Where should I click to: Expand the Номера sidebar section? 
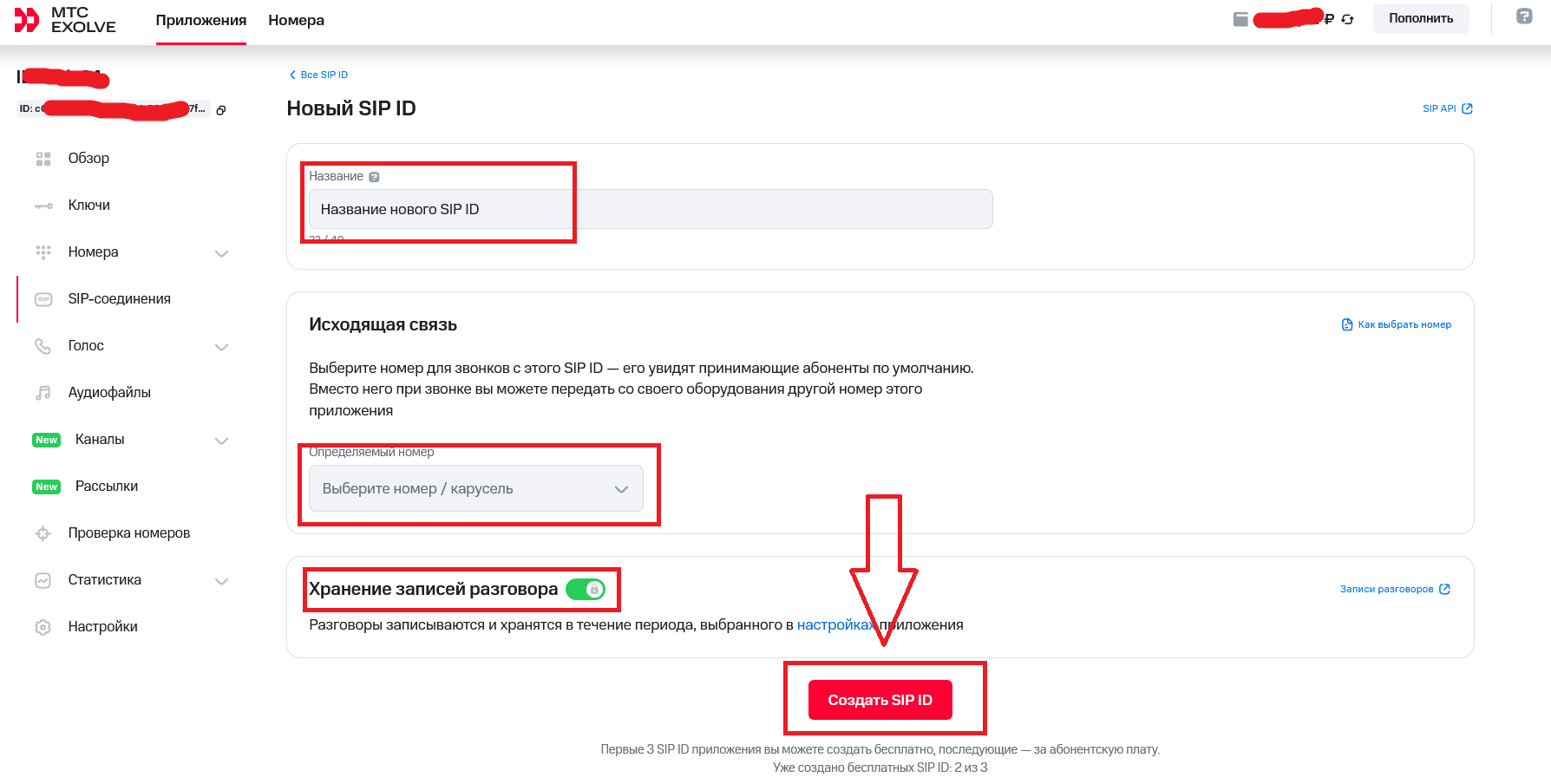click(221, 253)
